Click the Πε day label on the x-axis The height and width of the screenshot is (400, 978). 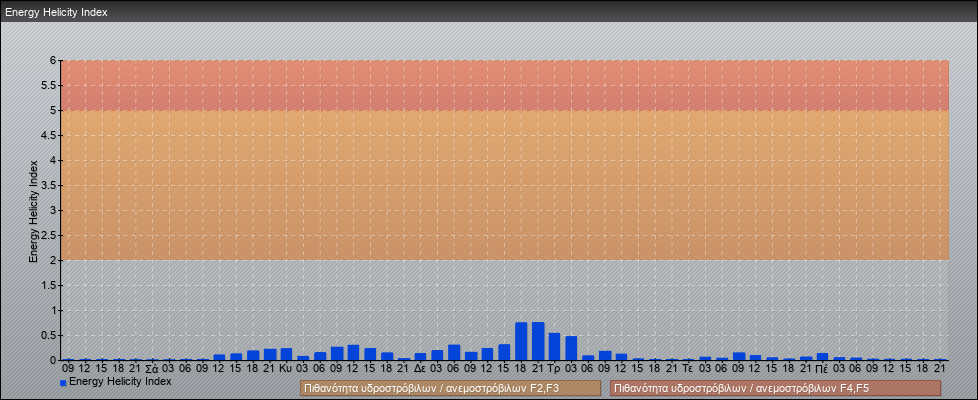click(822, 368)
